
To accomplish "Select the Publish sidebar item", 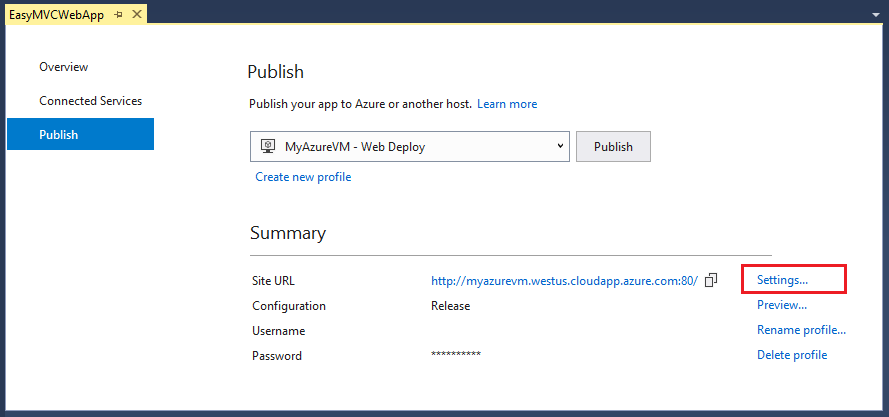I will click(81, 134).
